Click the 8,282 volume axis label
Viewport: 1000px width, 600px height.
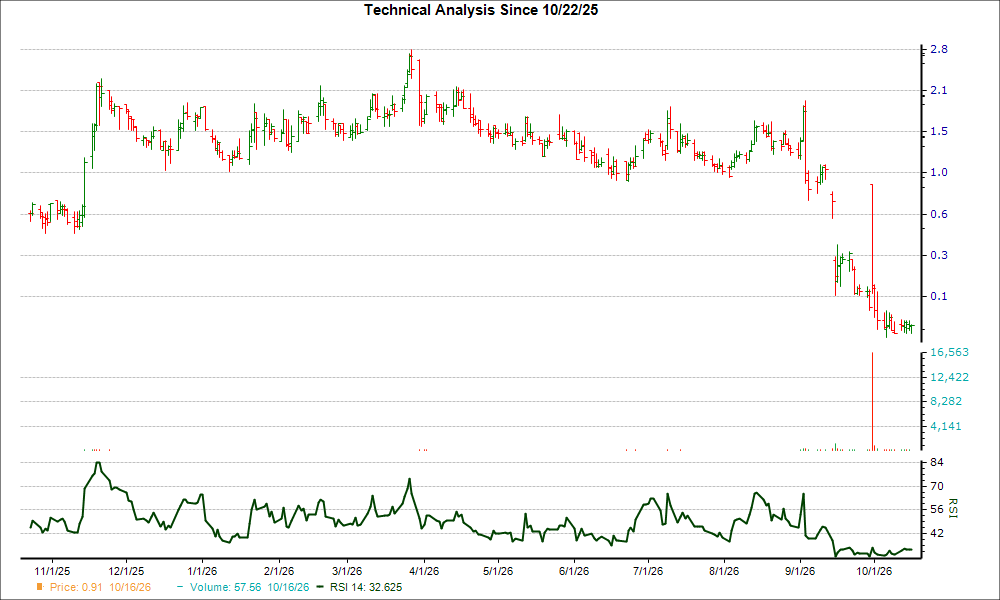[946, 401]
